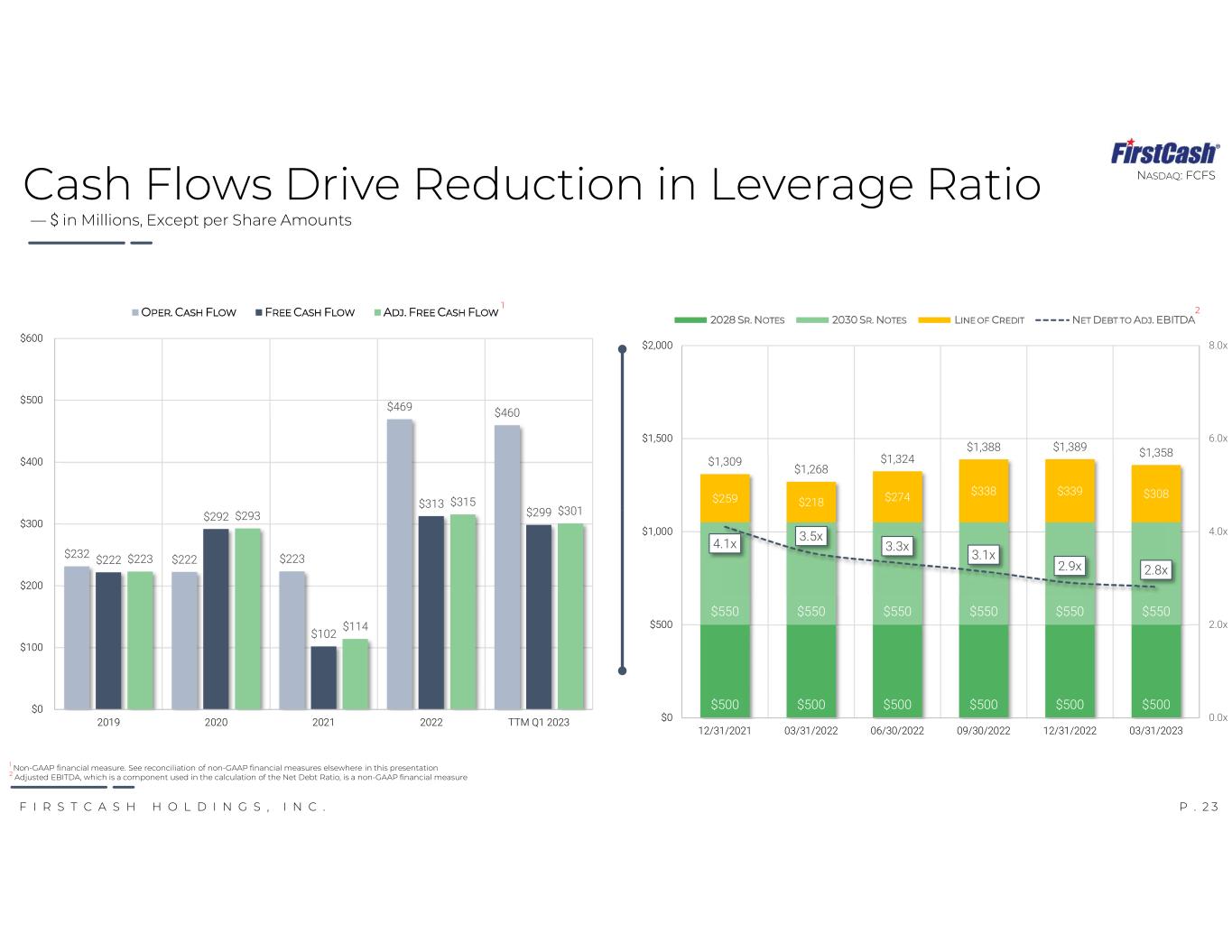Click the Line of Credit legend marker
This screenshot has height=952, width=1232.
point(935,319)
